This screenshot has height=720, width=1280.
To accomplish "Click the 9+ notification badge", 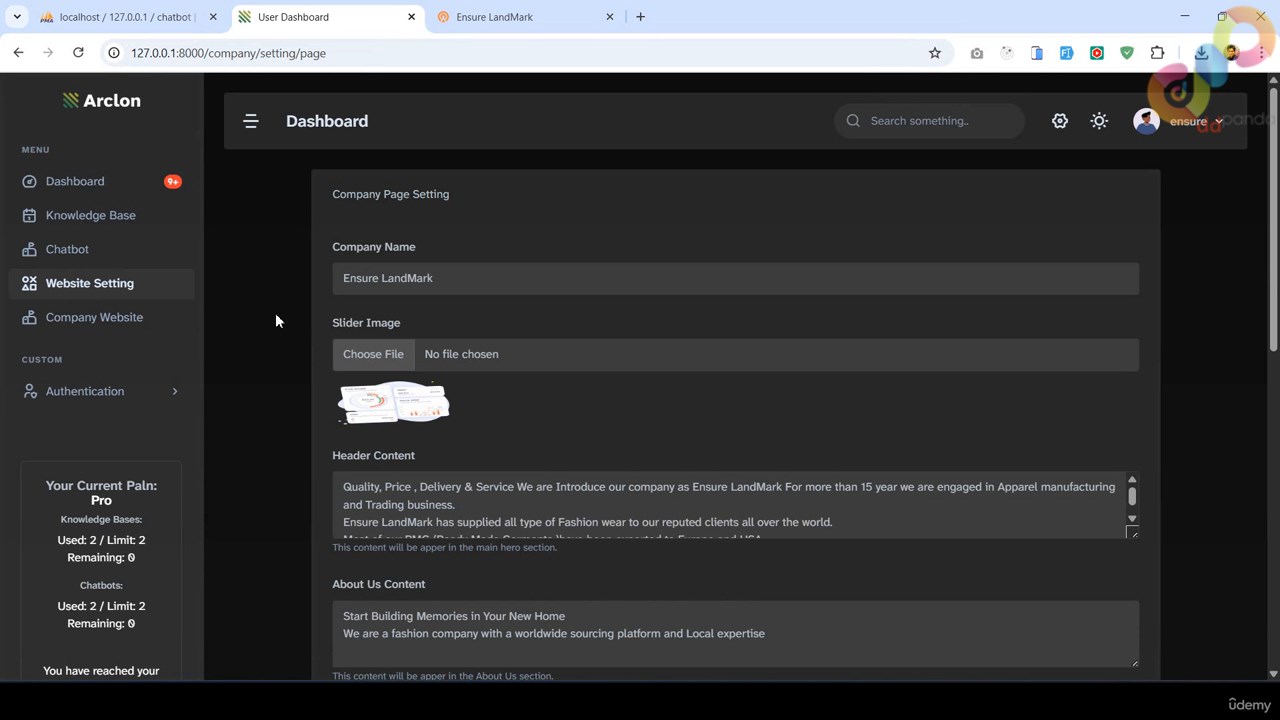I will [x=173, y=181].
